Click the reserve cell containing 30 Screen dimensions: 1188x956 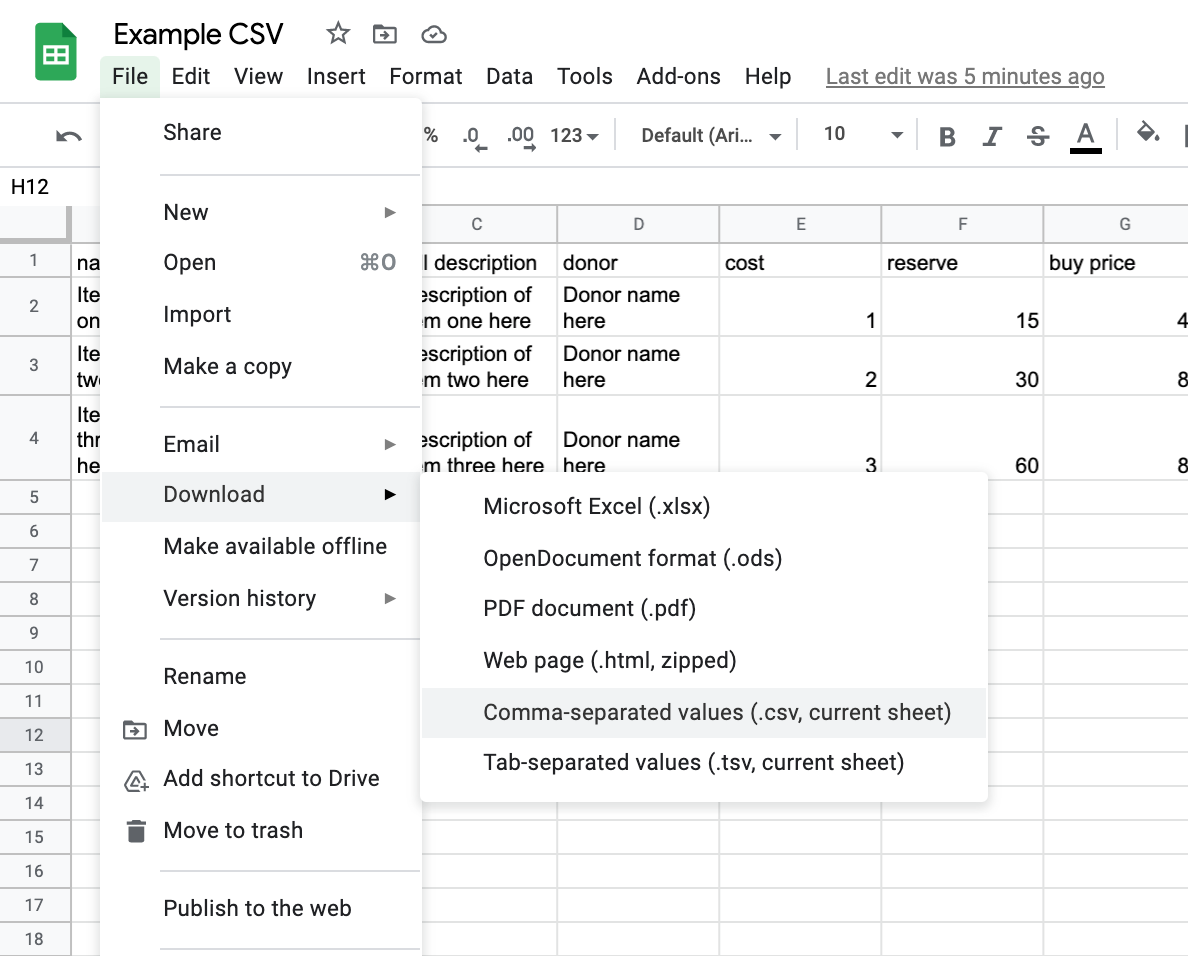click(962, 366)
